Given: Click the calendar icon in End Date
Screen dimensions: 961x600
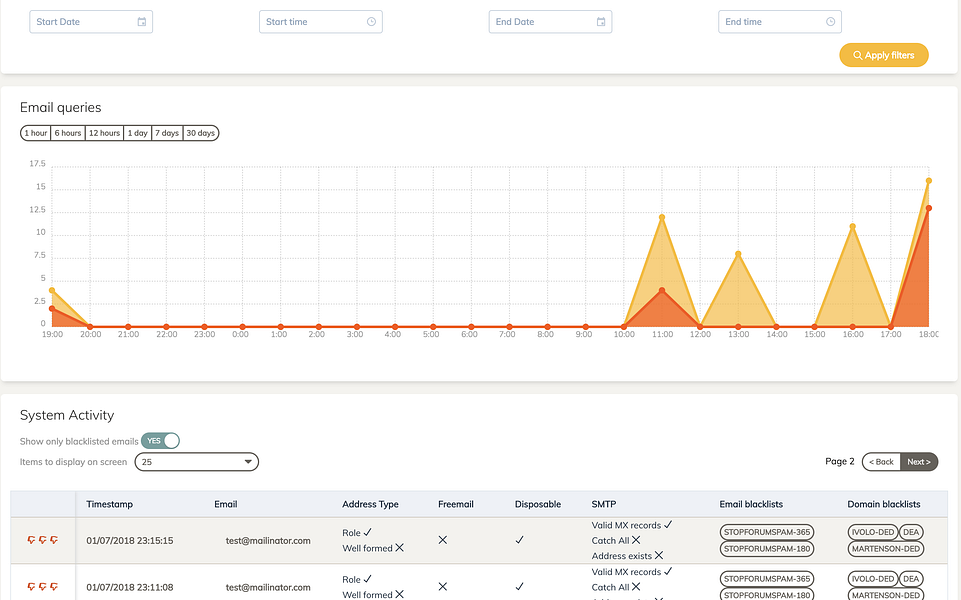Looking at the screenshot, I should coord(601,22).
